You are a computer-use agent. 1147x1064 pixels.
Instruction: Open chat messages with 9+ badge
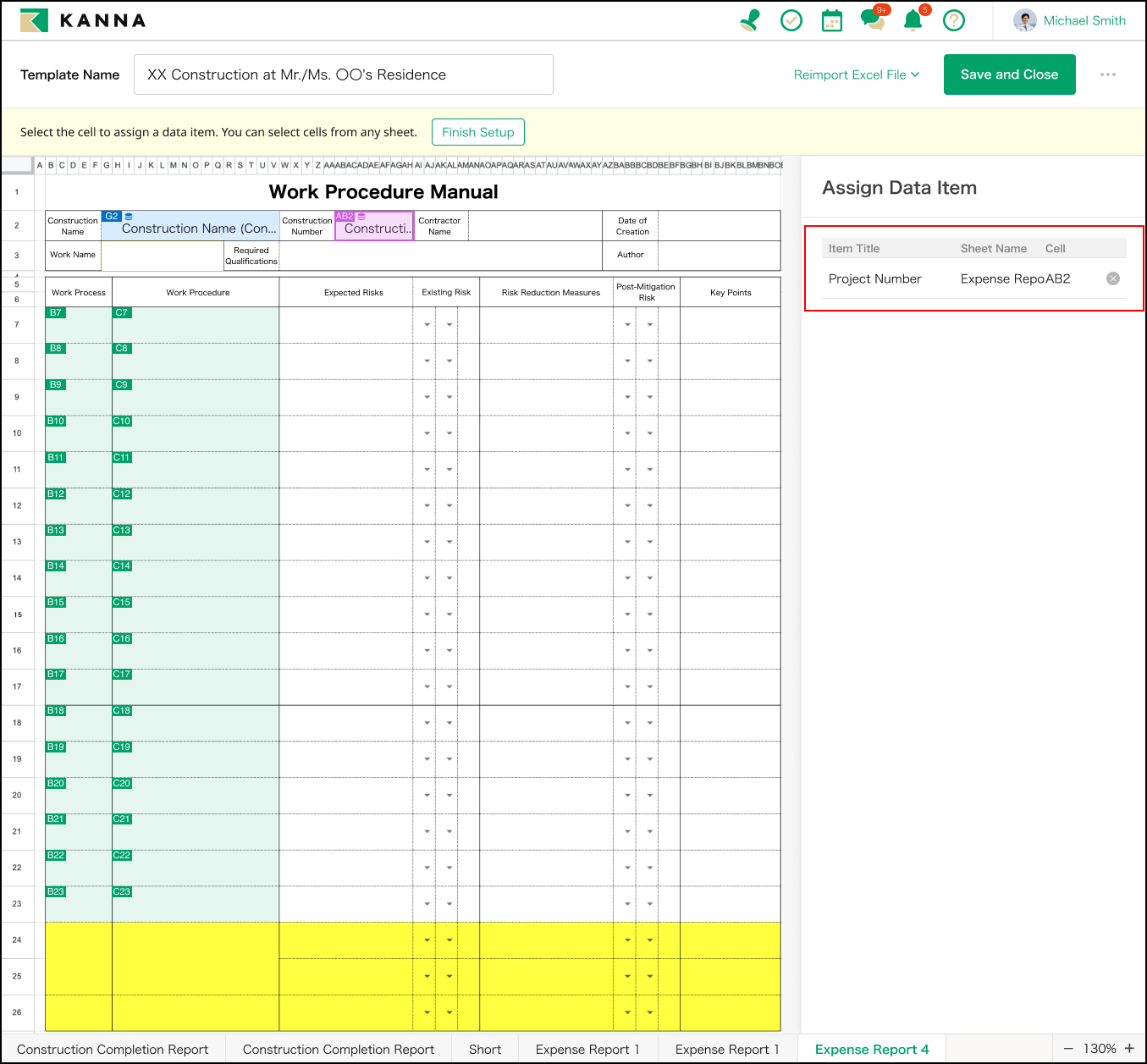(872, 20)
